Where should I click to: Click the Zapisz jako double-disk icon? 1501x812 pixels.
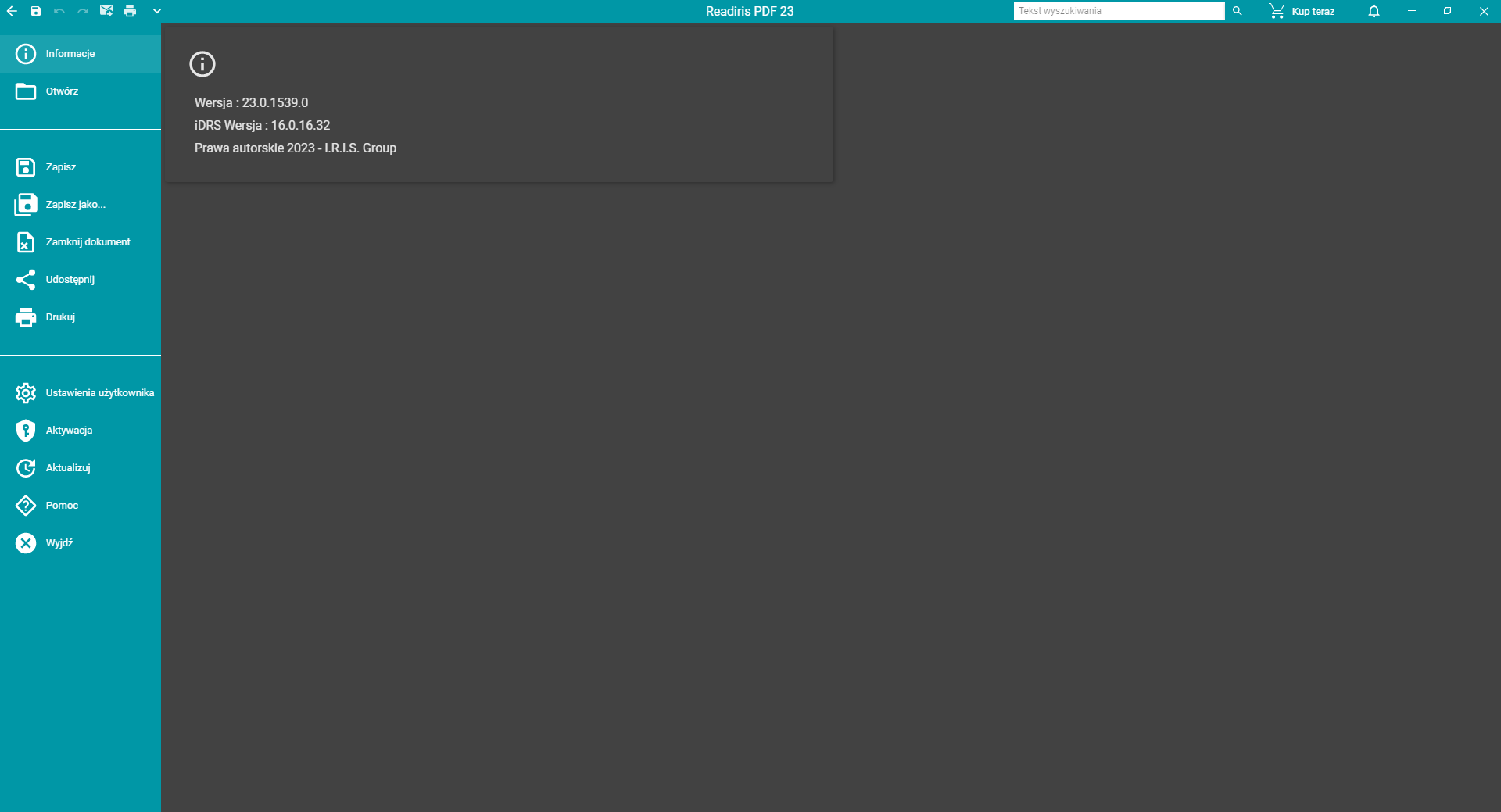[26, 205]
